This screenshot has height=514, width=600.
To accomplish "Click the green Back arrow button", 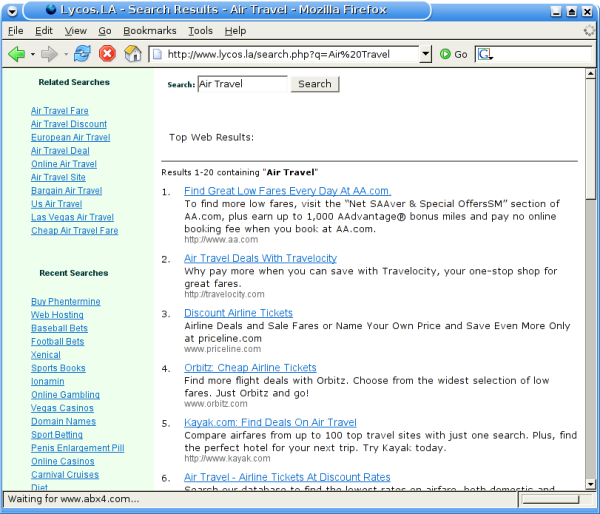I will 16,54.
